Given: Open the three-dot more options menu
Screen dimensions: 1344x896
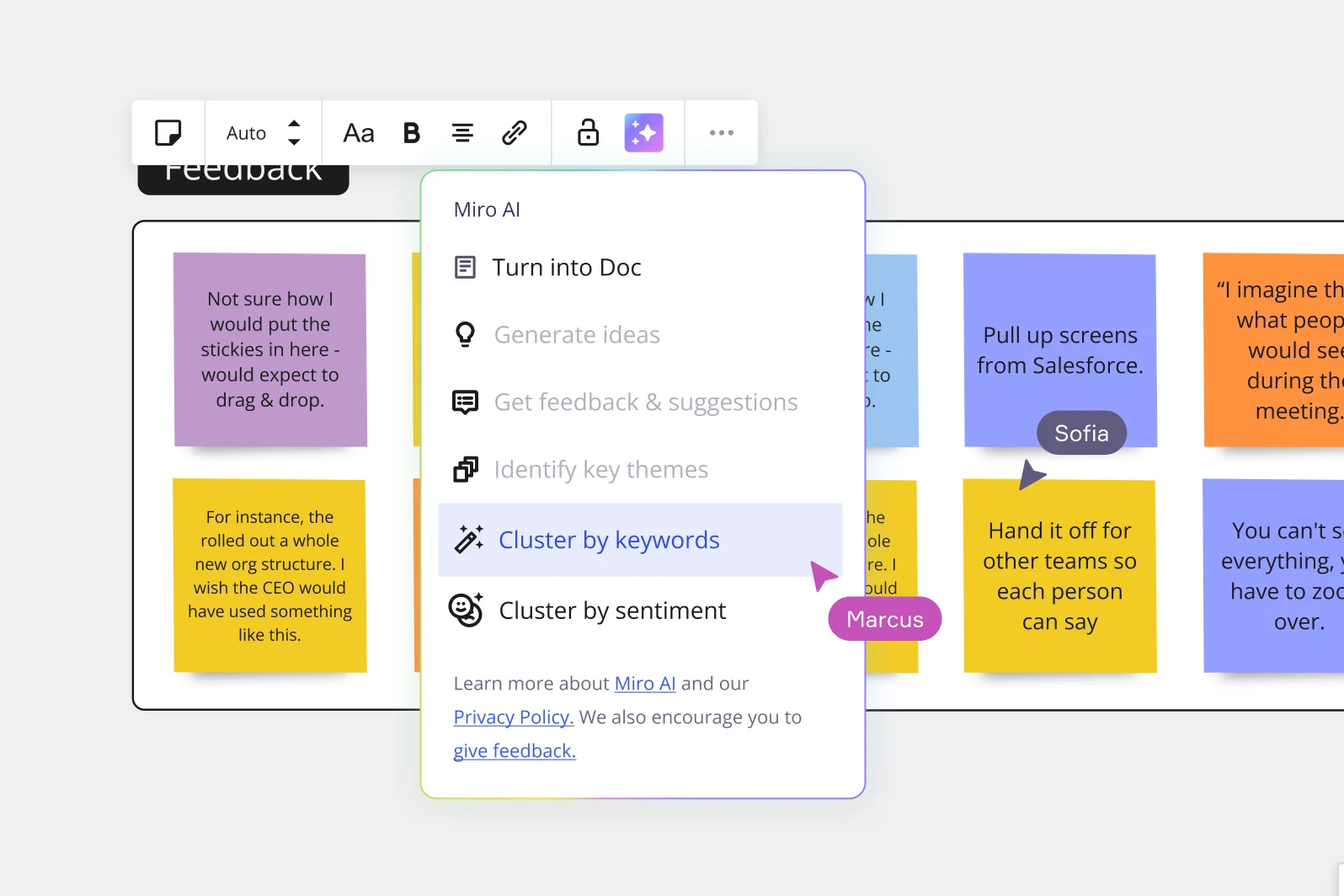Looking at the screenshot, I should point(722,133).
